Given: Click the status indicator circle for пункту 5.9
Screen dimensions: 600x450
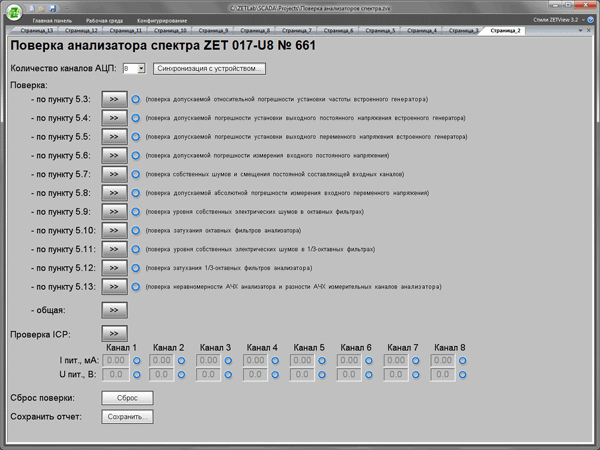Looking at the screenshot, I should coord(135,212).
